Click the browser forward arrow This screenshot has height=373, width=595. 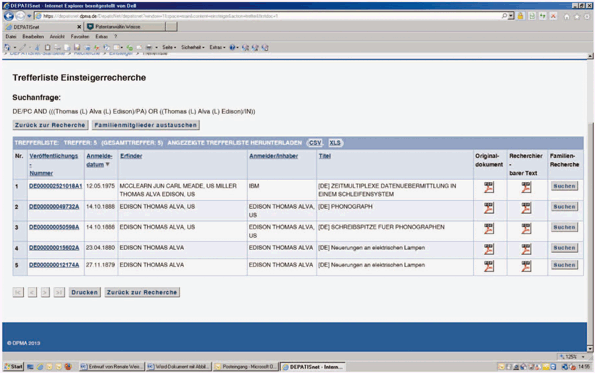pos(20,16)
